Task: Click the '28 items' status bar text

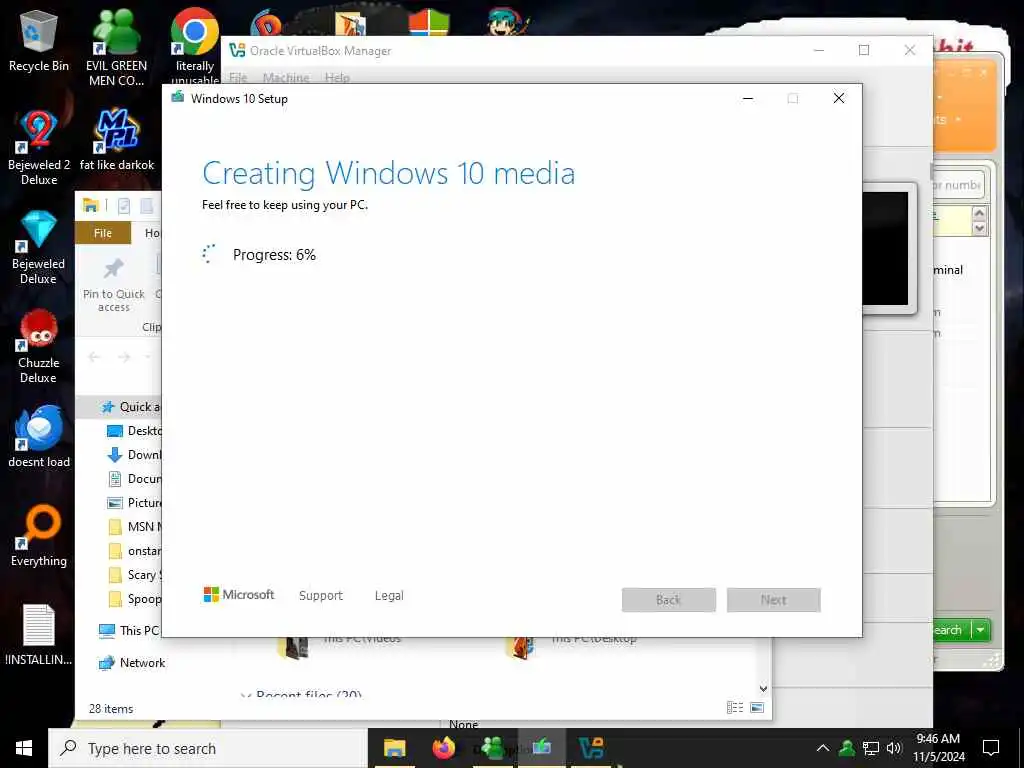Action: [x=111, y=709]
